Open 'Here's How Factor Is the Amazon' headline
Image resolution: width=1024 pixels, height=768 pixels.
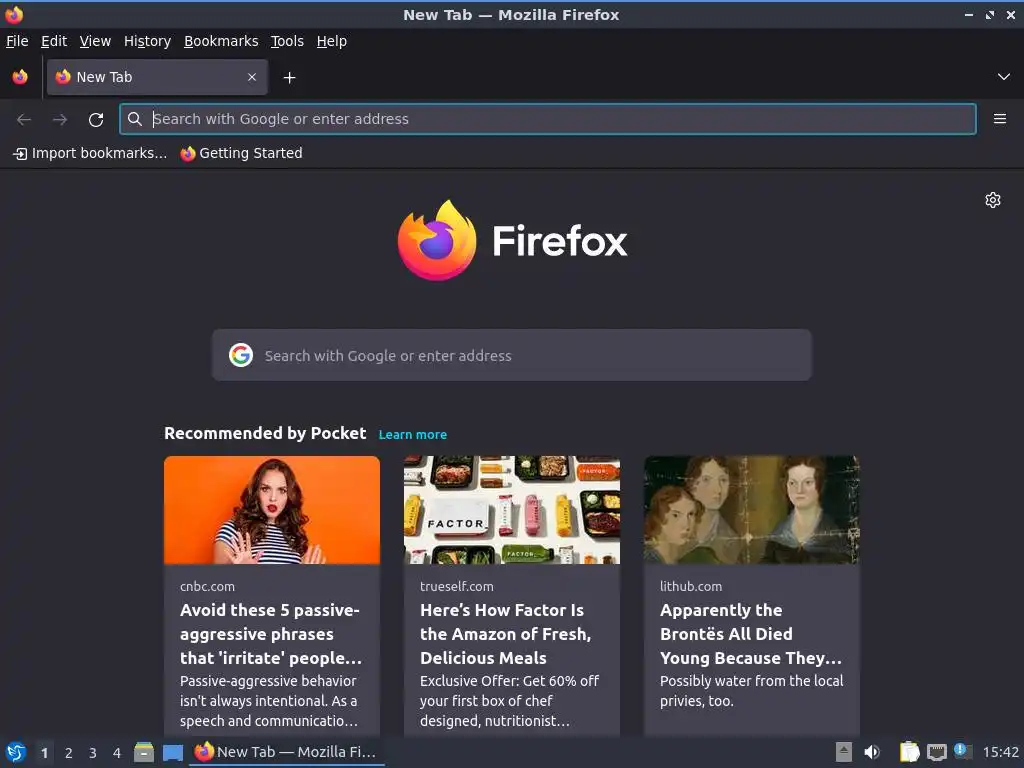(505, 634)
